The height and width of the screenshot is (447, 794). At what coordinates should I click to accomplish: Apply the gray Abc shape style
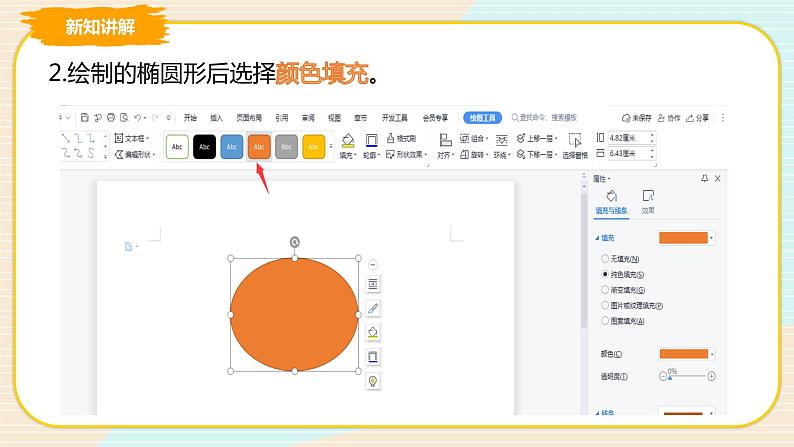click(x=287, y=147)
